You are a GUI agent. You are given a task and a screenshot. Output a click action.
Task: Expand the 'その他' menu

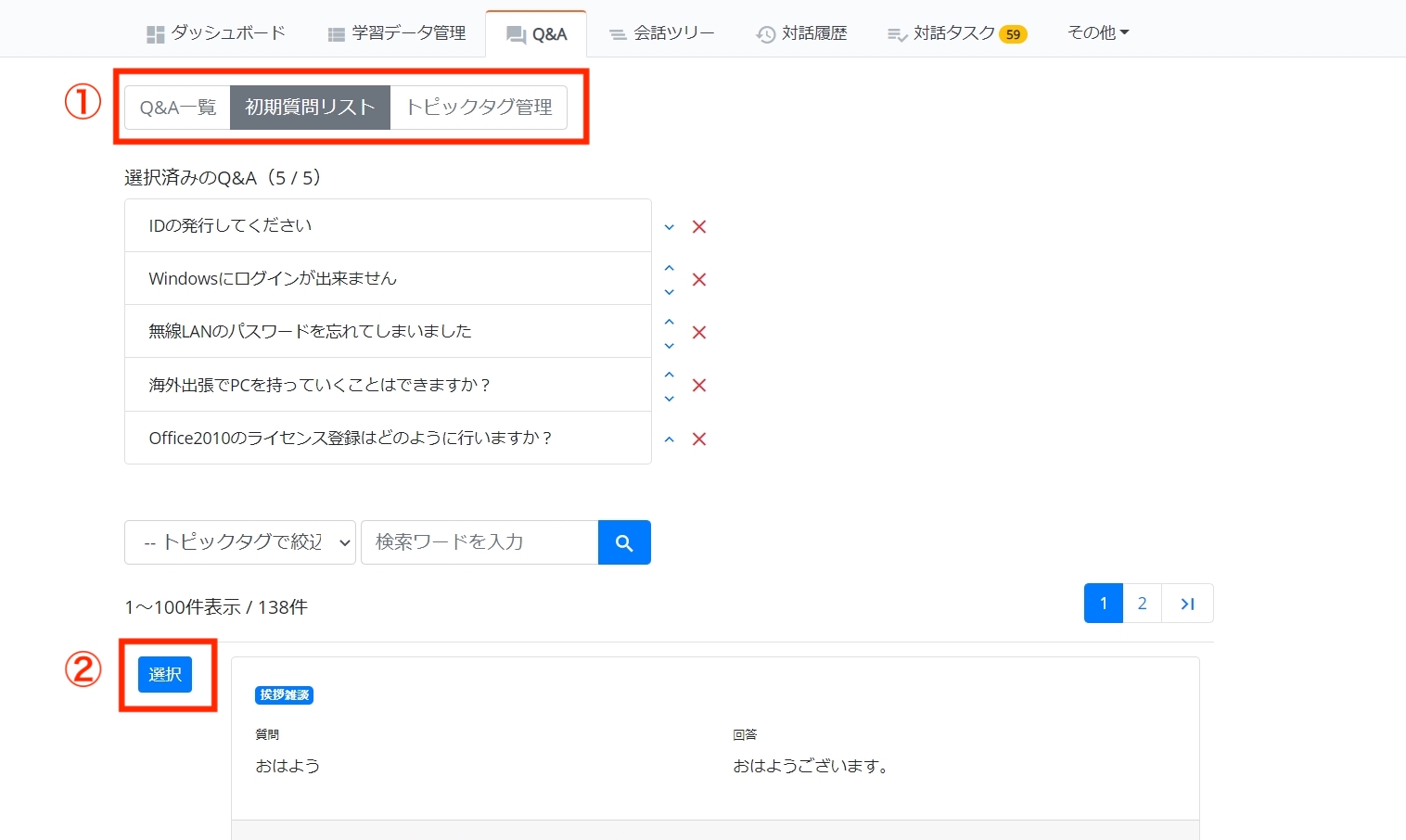(x=1097, y=32)
